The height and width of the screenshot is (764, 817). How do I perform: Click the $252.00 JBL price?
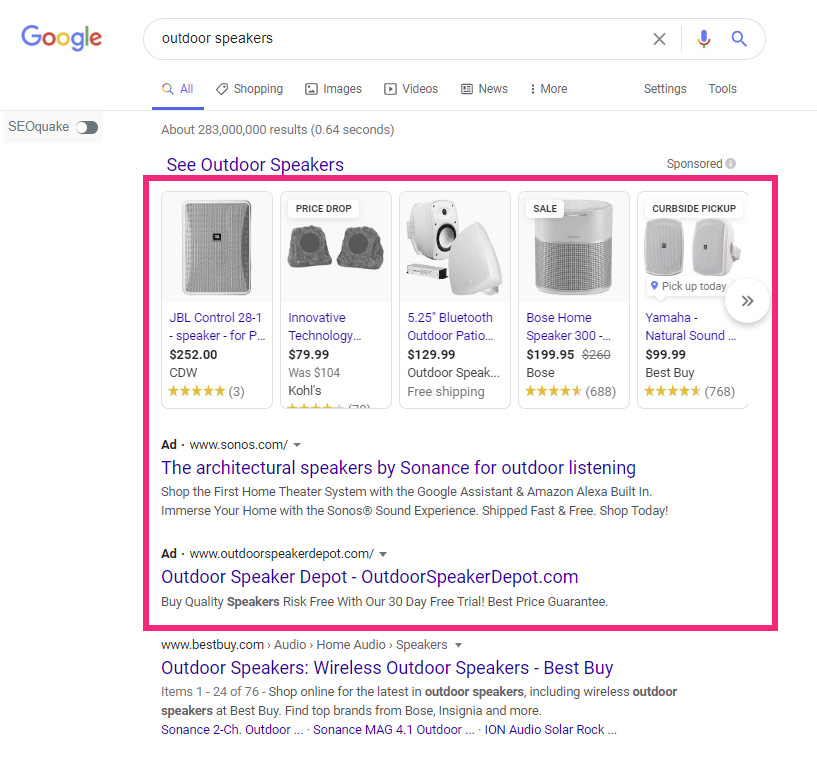193,355
